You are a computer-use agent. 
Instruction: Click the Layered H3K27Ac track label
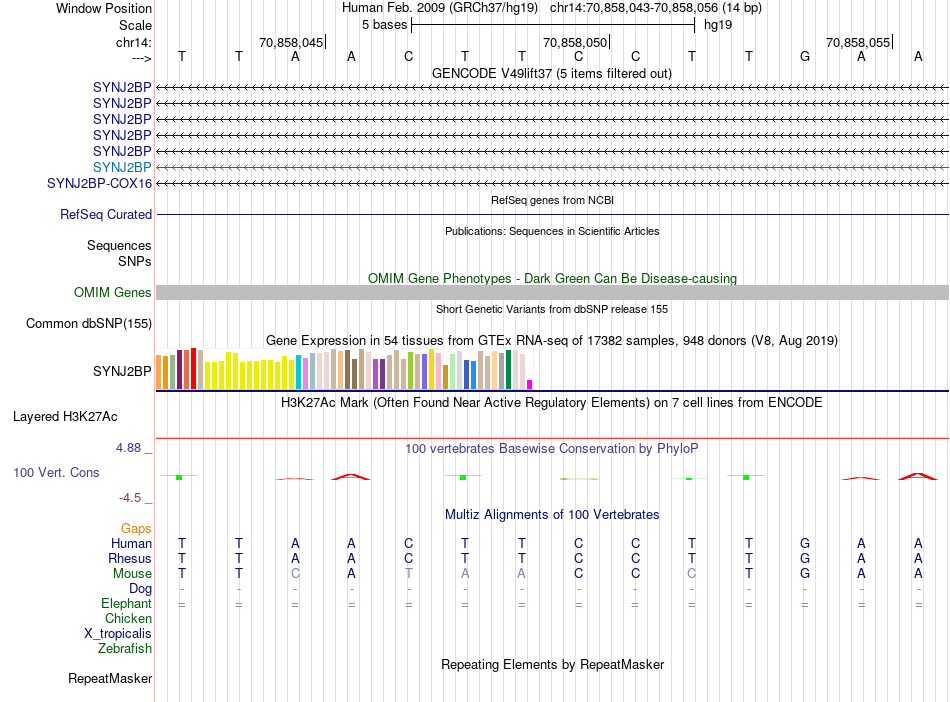(x=65, y=417)
